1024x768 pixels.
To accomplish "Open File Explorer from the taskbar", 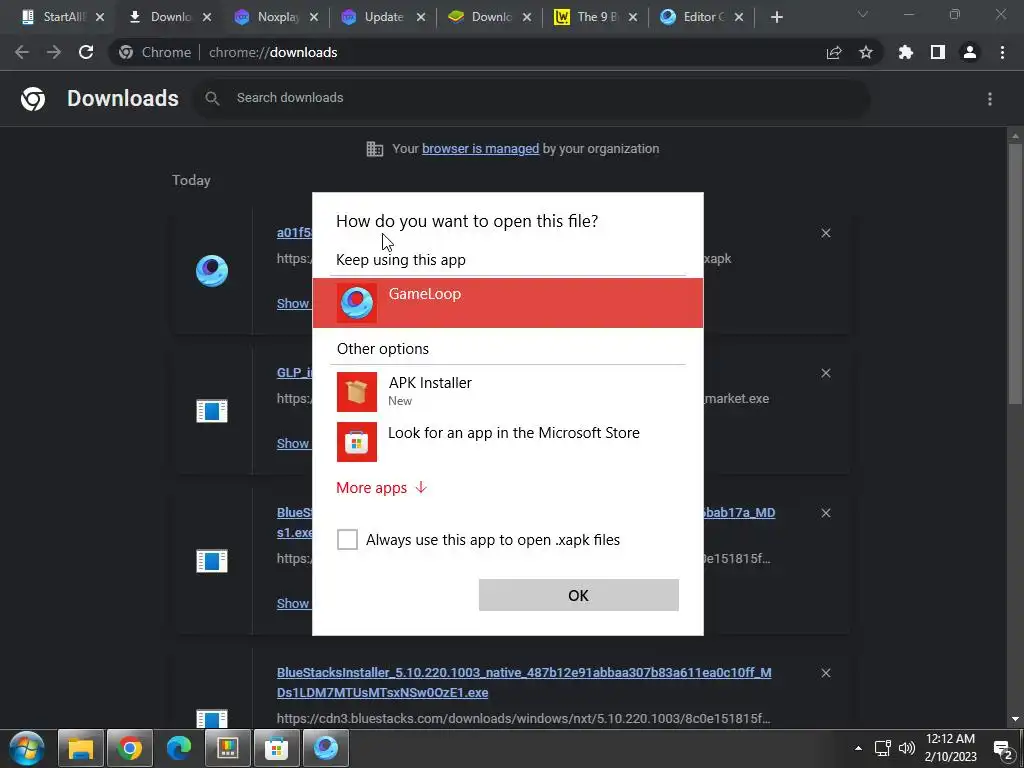I will click(x=81, y=748).
